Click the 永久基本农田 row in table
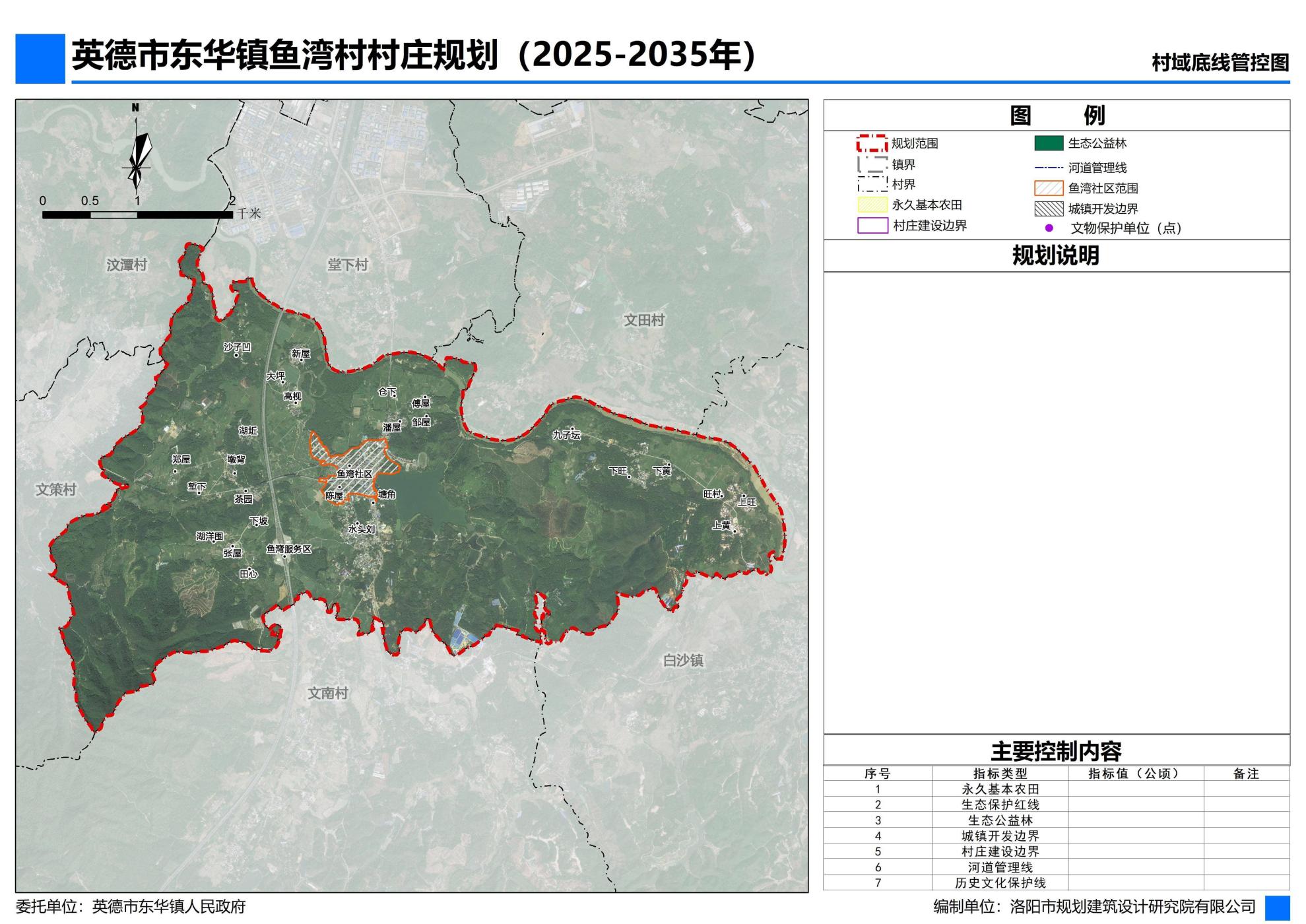 pyautogui.click(x=999, y=789)
